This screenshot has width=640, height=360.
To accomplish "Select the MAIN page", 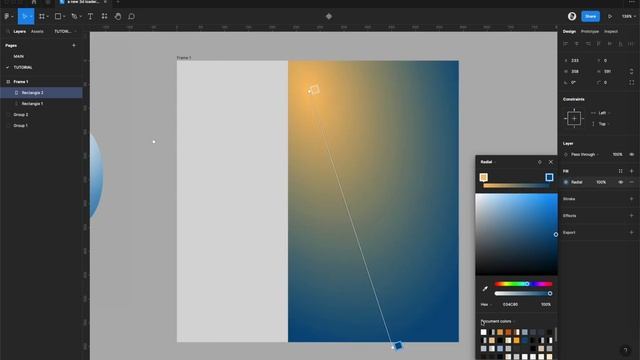I will [x=18, y=56].
